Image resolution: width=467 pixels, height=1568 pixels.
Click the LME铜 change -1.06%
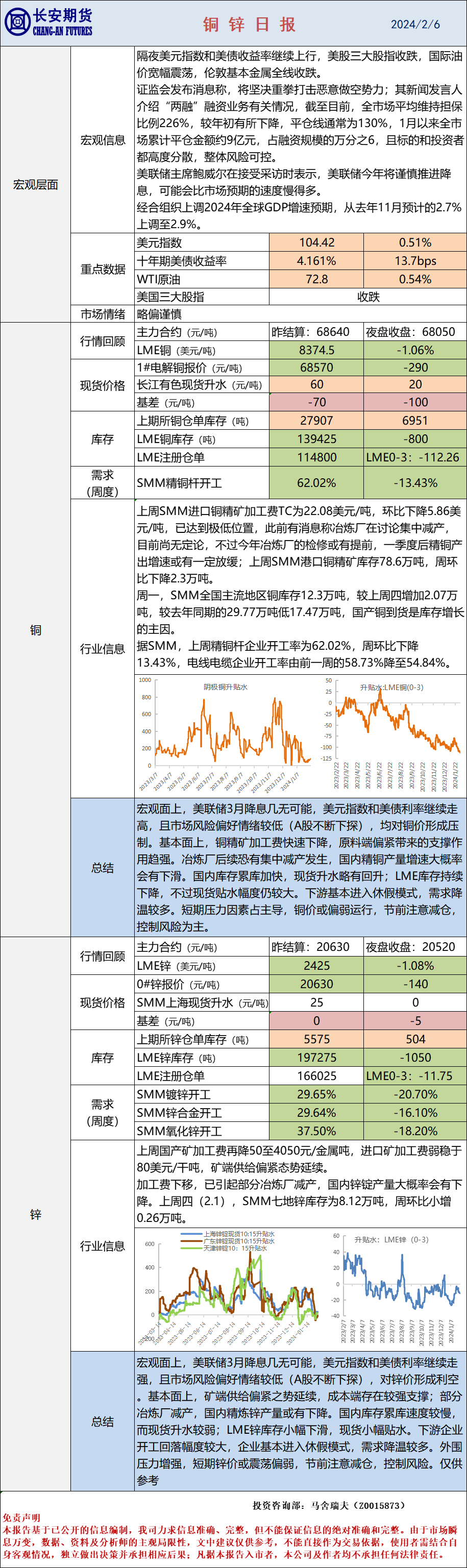click(415, 350)
